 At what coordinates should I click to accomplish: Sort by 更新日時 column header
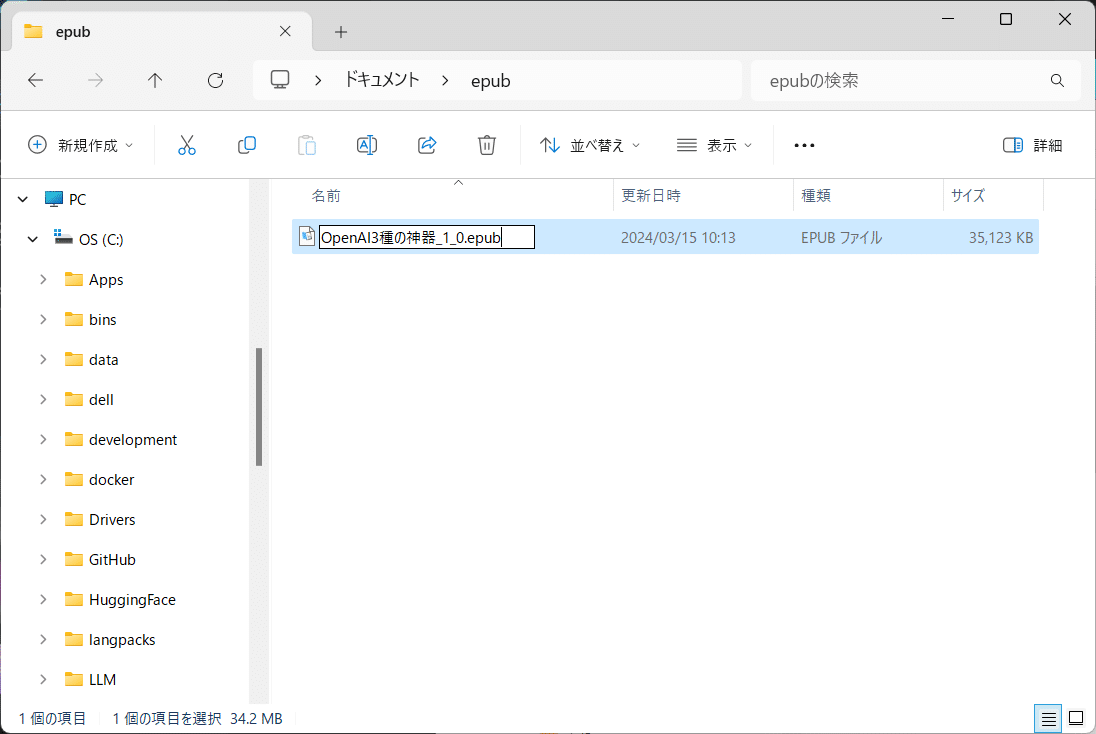[x=651, y=196]
